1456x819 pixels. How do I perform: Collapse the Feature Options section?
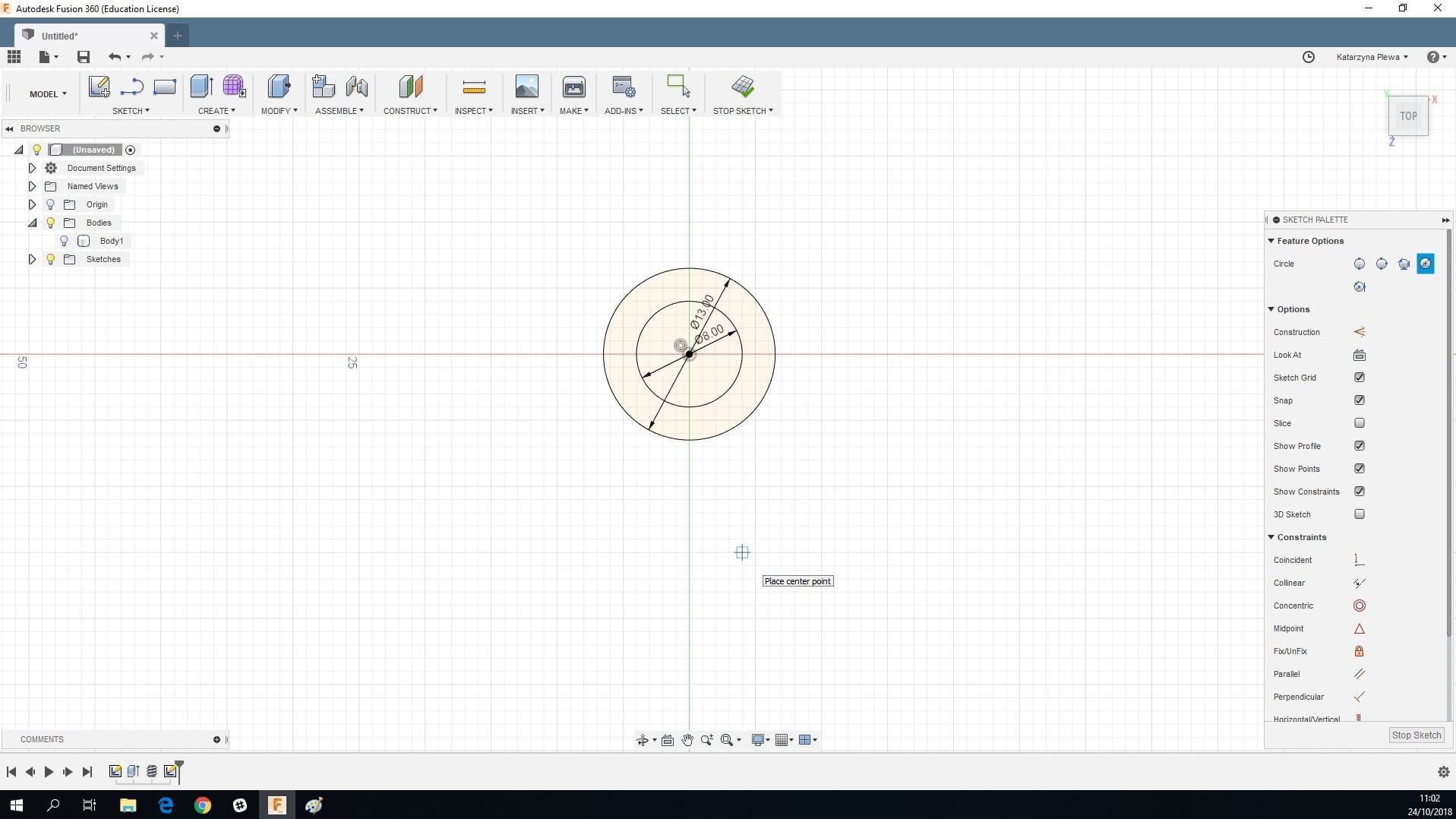1271,241
